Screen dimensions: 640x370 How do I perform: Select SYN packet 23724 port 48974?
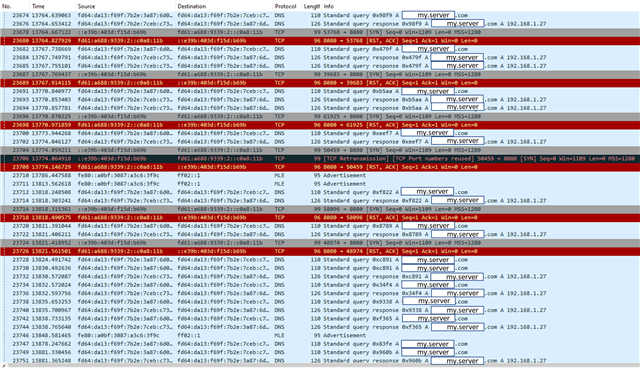[x=320, y=242]
